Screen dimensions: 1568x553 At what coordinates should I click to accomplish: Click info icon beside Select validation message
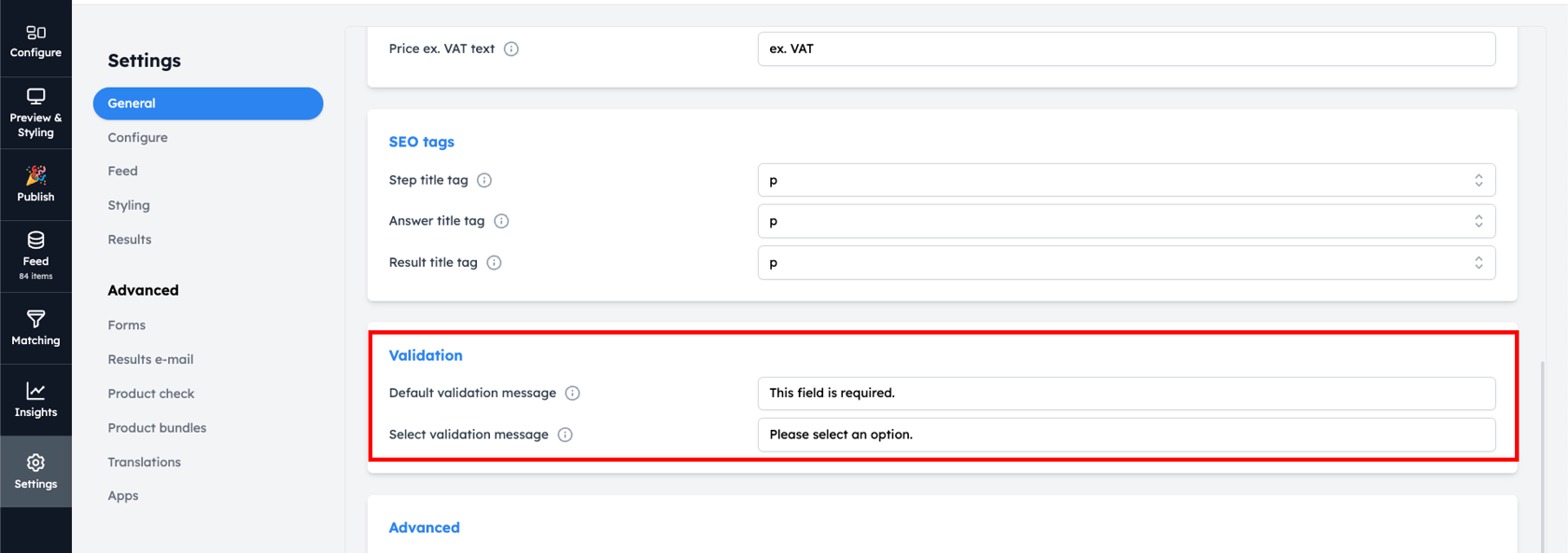(565, 435)
